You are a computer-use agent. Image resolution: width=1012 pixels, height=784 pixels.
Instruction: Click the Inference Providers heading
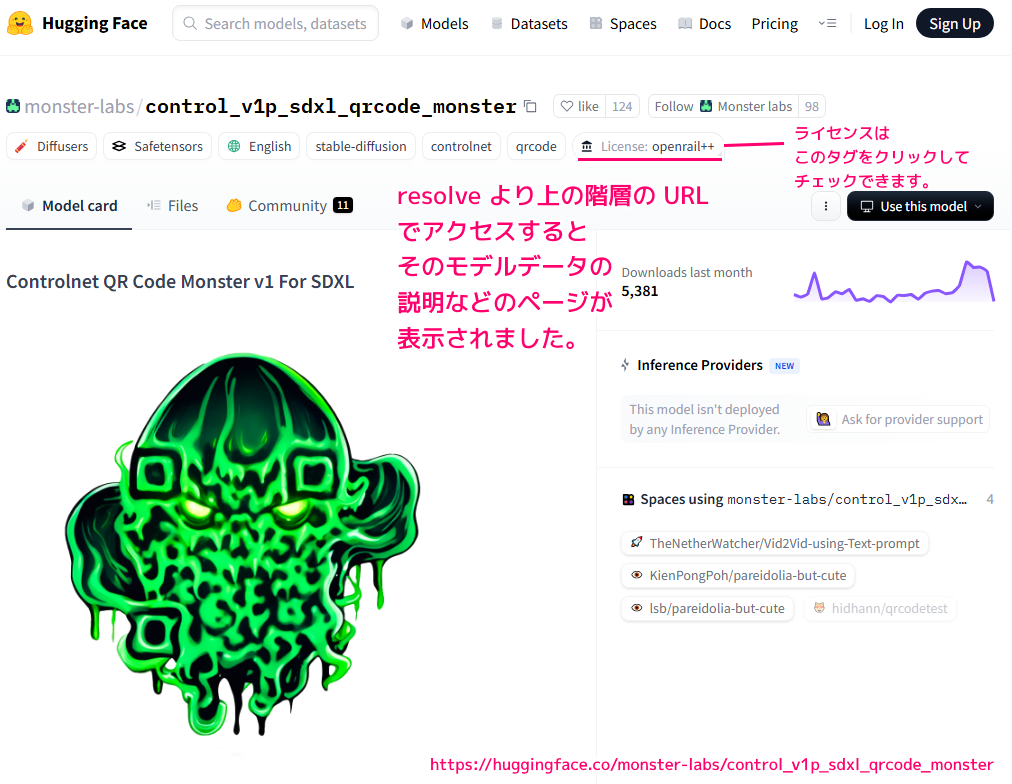click(700, 365)
